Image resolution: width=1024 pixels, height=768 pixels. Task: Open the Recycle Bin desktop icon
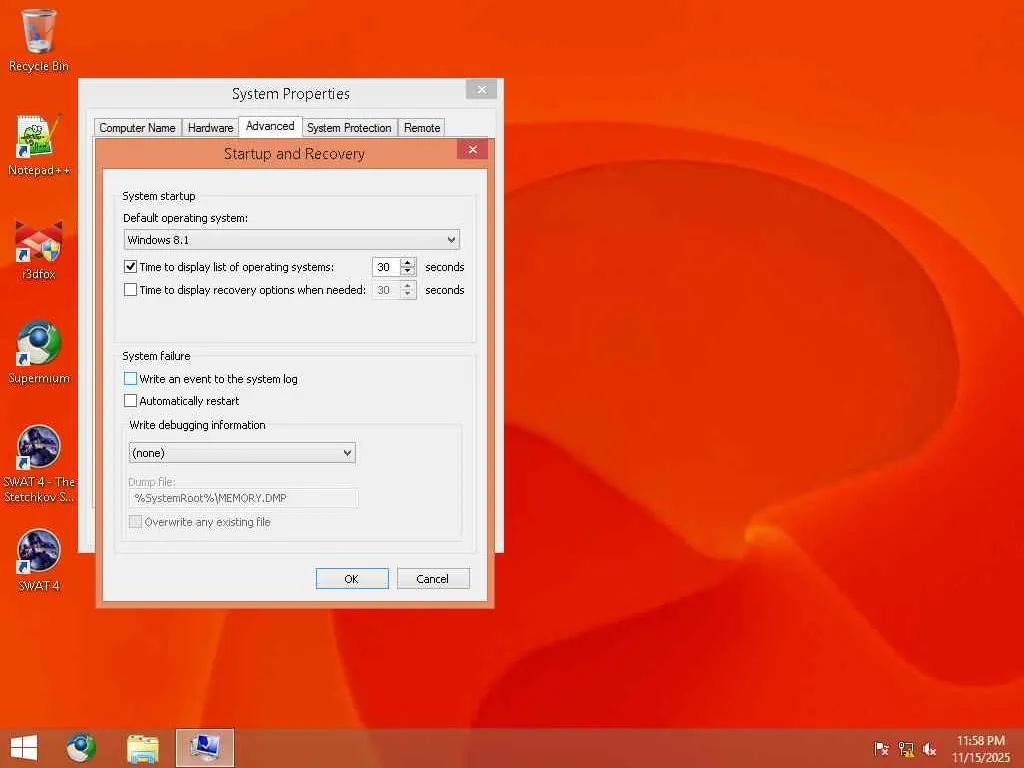tap(39, 40)
